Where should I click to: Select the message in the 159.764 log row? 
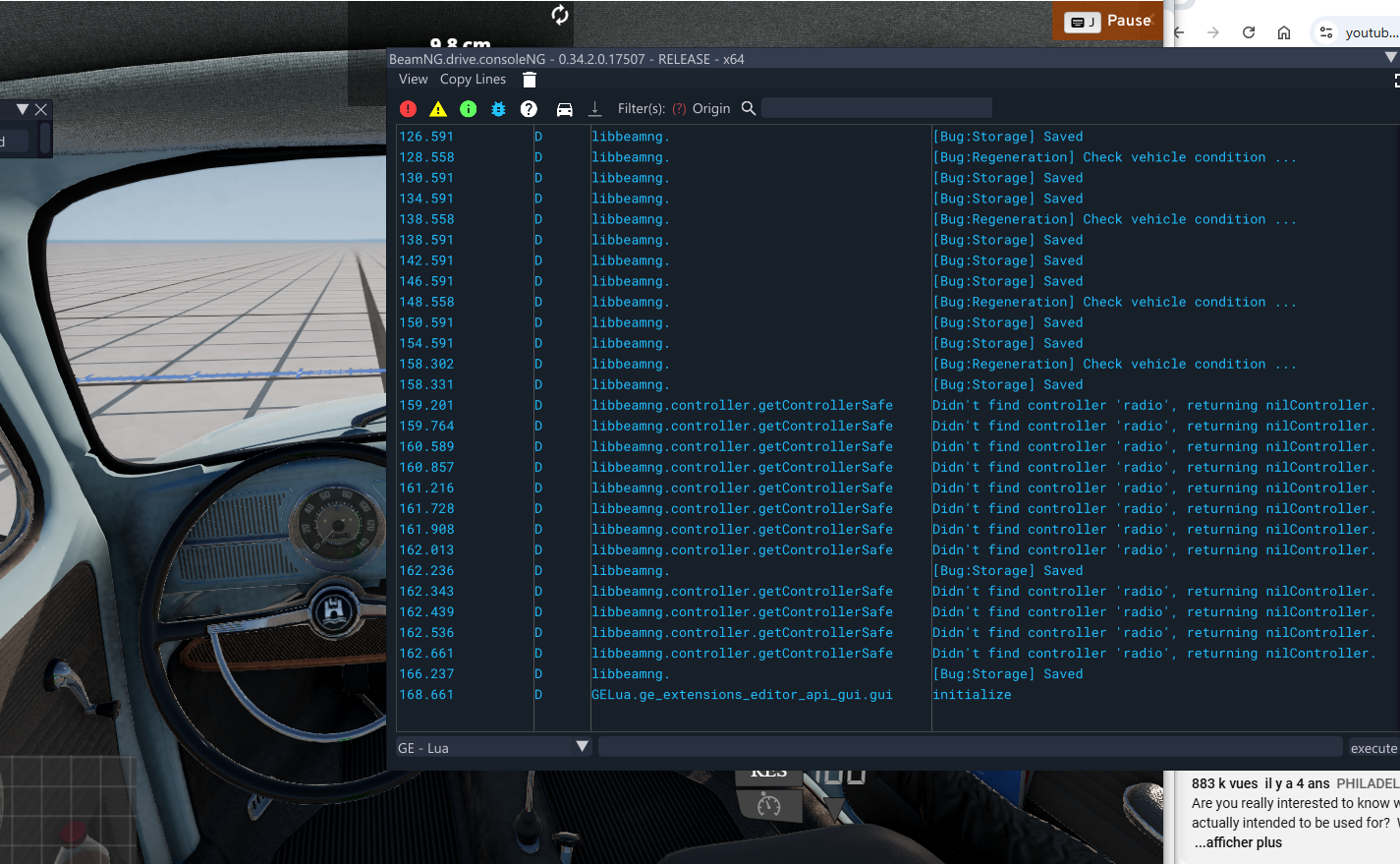pos(1153,426)
